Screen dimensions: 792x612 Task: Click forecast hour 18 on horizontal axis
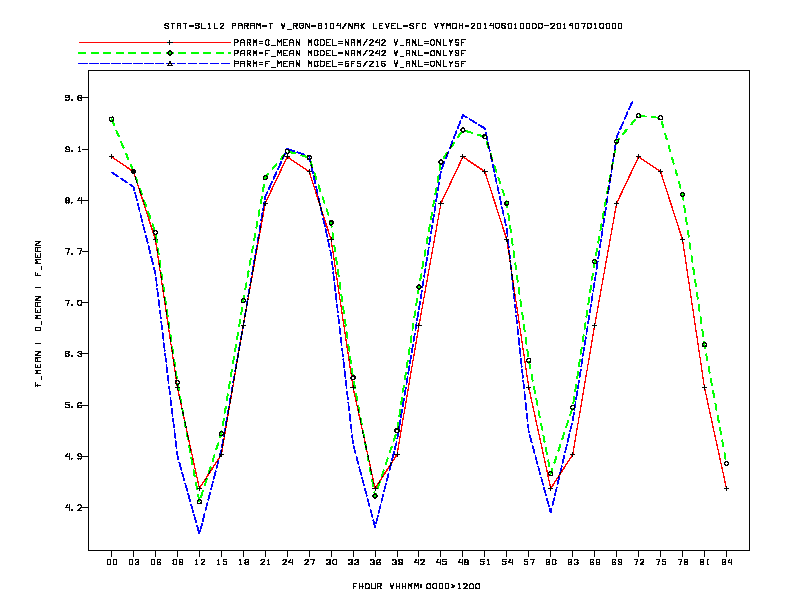[243, 562]
